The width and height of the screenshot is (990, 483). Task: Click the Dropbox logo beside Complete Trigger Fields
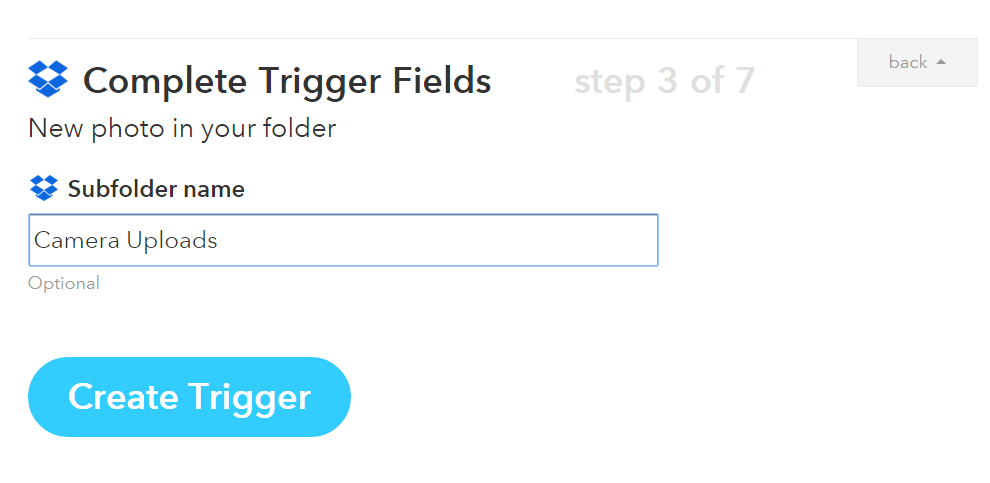tap(48, 80)
